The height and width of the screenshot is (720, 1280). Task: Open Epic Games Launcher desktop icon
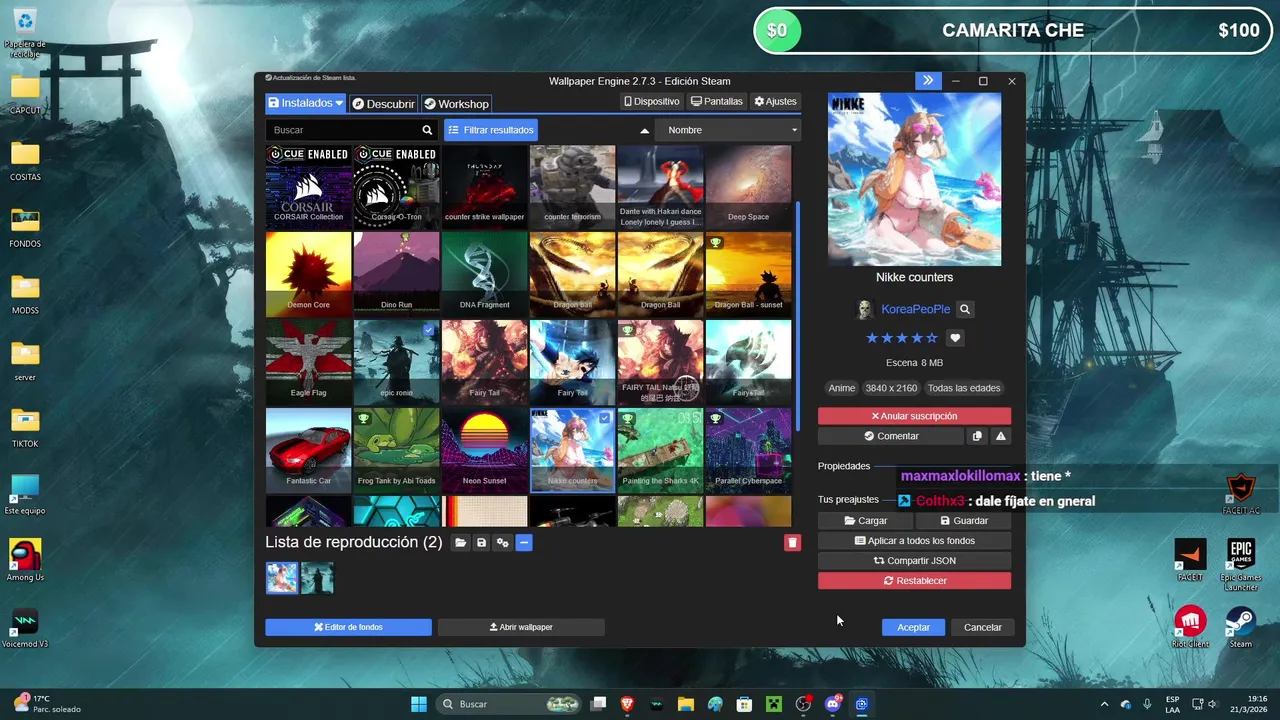click(x=1240, y=565)
